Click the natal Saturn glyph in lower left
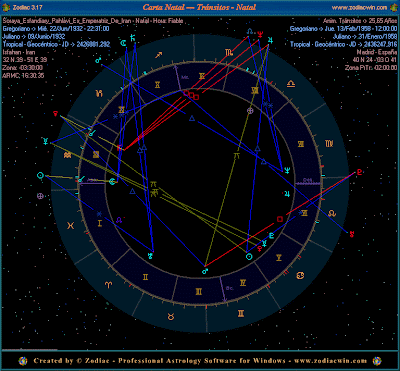The image size is (400, 371). tap(151, 256)
